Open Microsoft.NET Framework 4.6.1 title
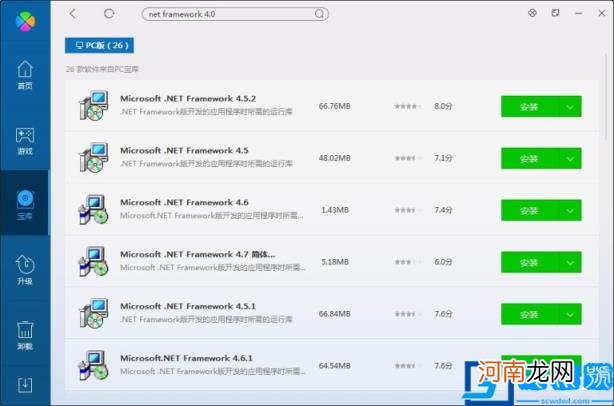The height and width of the screenshot is (406, 614). (x=186, y=358)
